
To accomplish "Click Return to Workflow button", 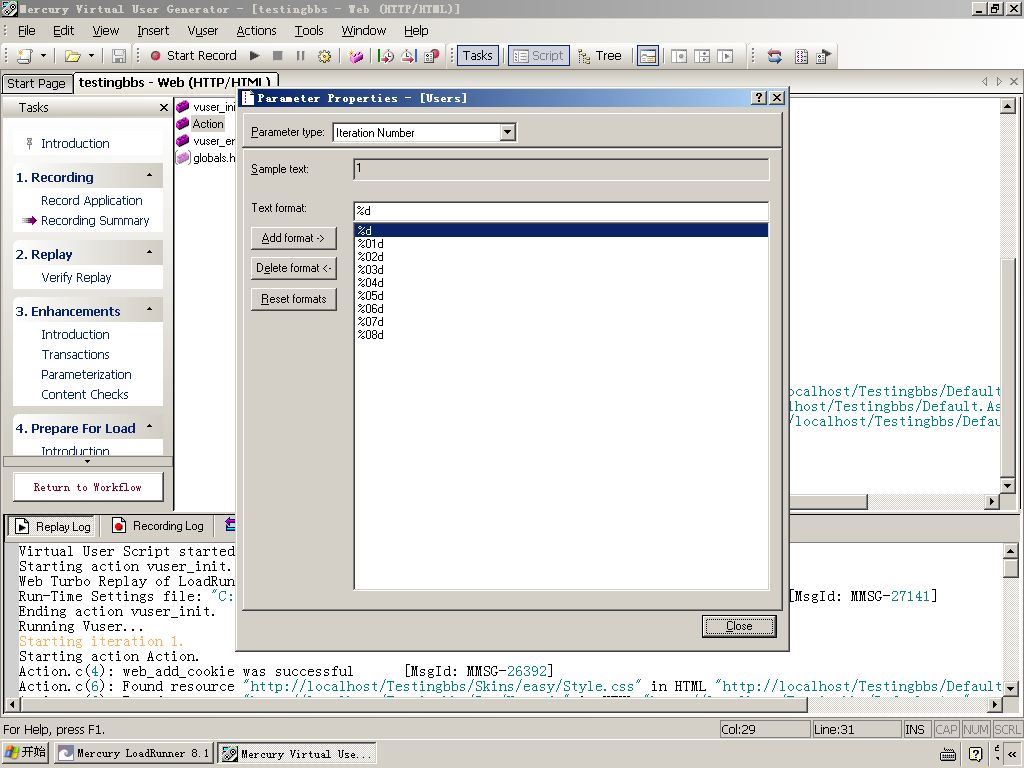I will click(x=88, y=487).
